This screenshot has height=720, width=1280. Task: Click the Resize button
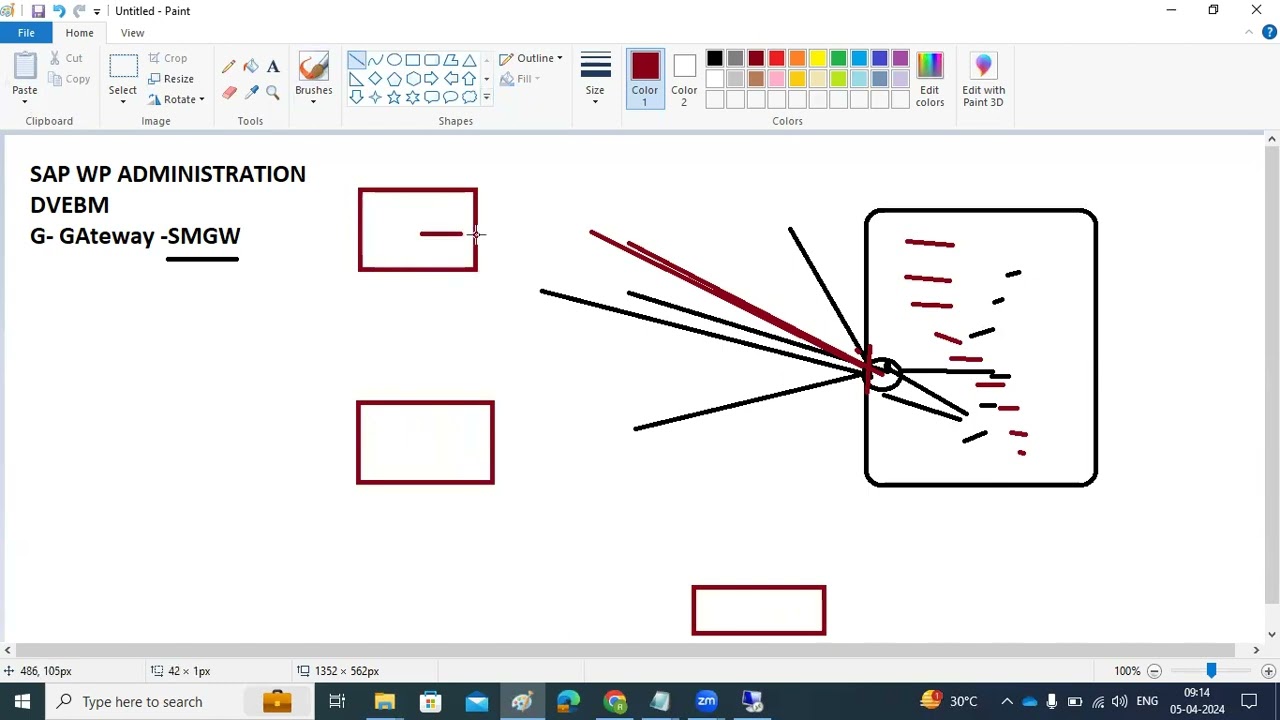171,79
